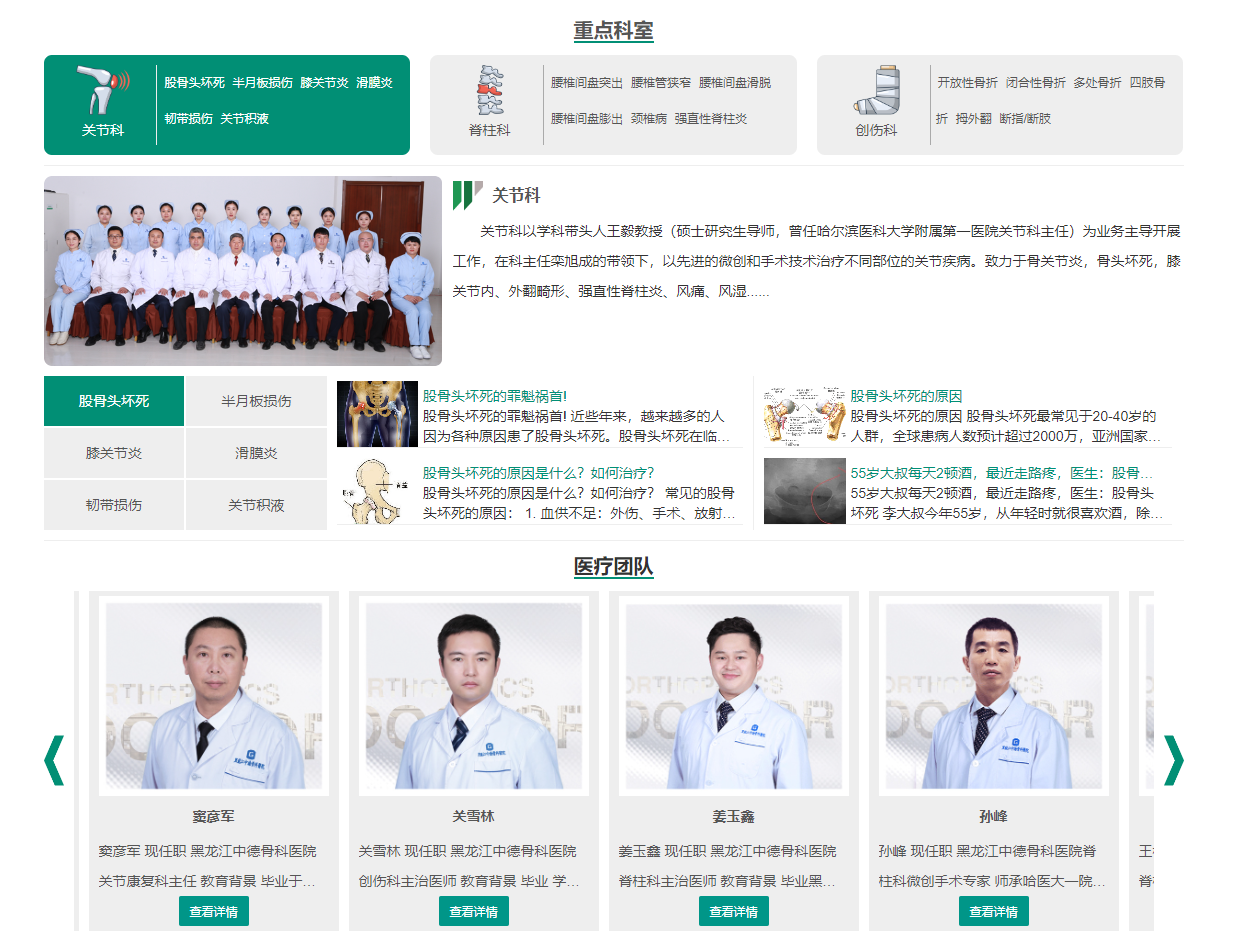Open the 颈椎病 link
The height and width of the screenshot is (940, 1241).
[x=649, y=119]
